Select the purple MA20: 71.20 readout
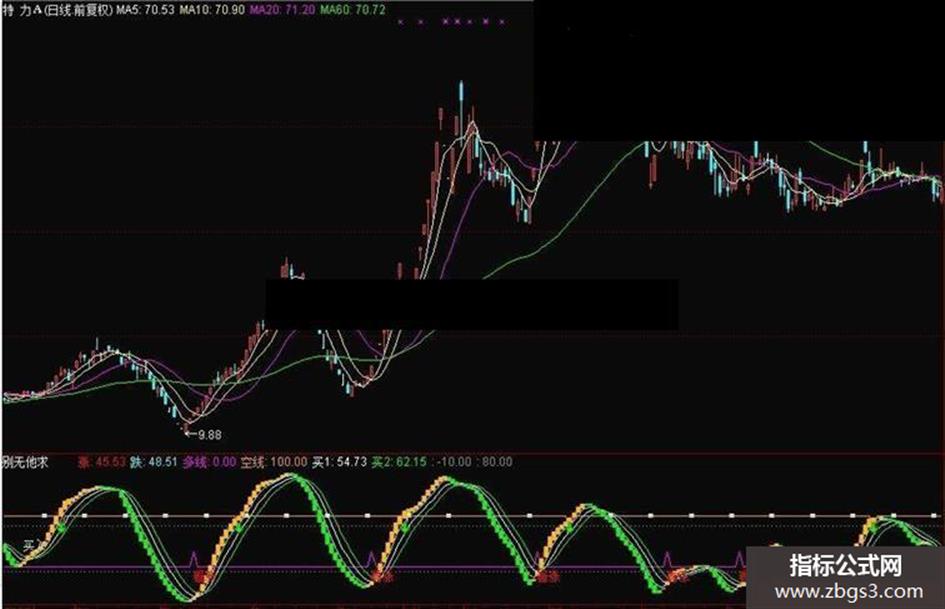945x609 pixels. [x=281, y=10]
